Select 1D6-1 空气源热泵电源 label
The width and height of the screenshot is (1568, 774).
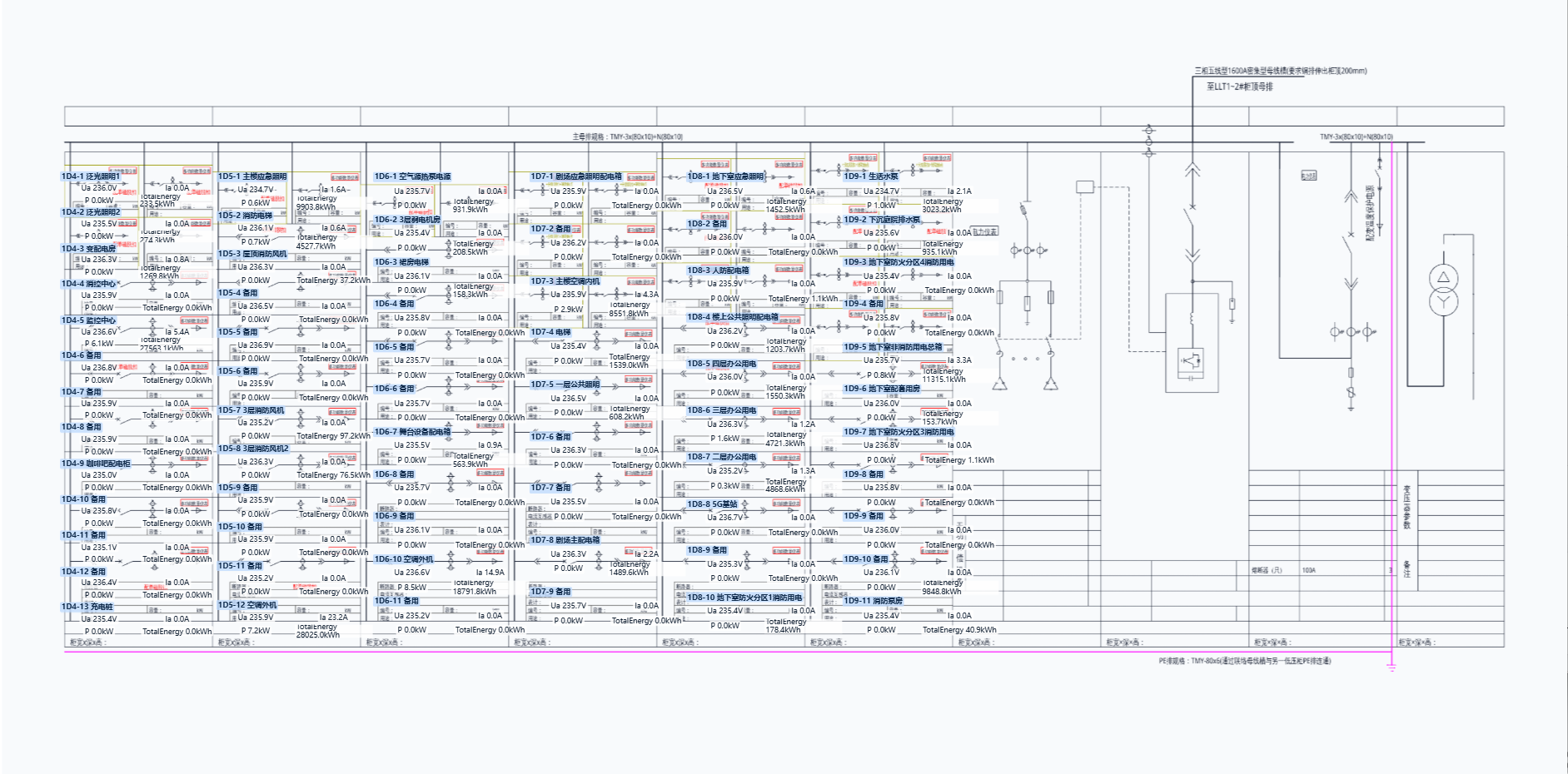coord(412,176)
